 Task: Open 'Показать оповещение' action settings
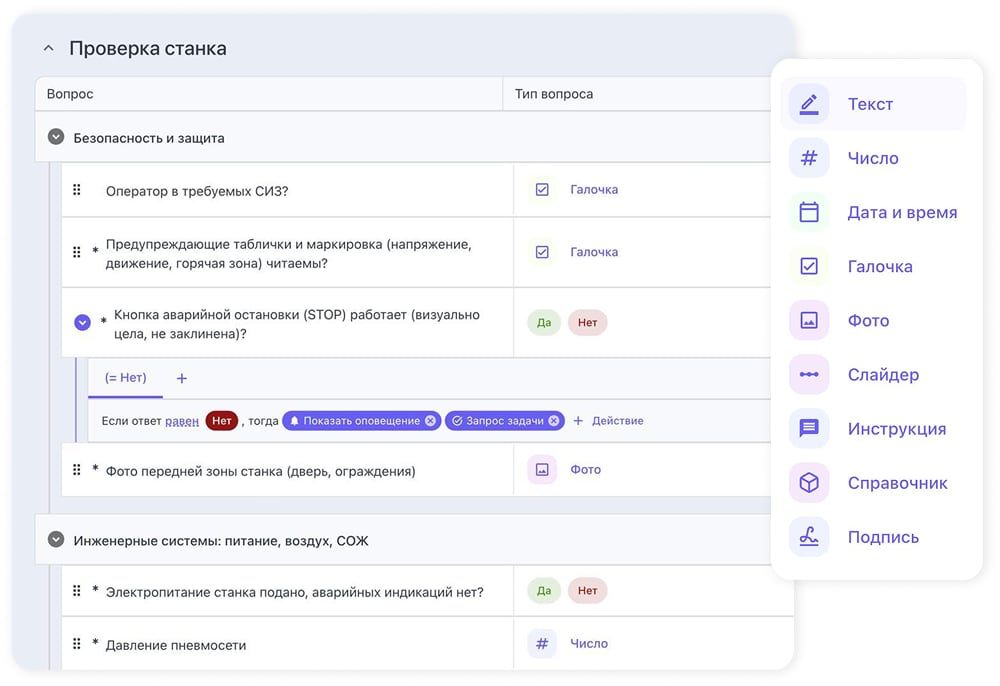pos(361,421)
